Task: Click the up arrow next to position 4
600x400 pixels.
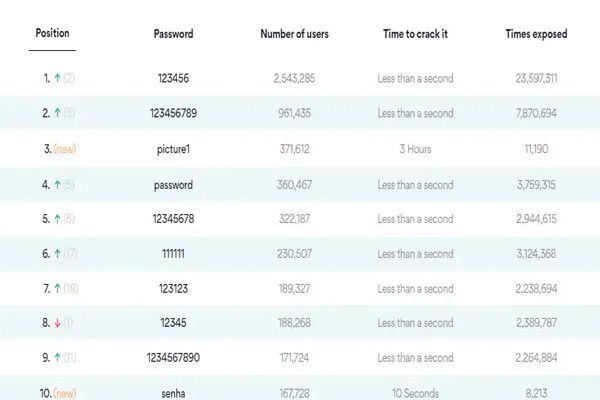Action: coord(56,185)
